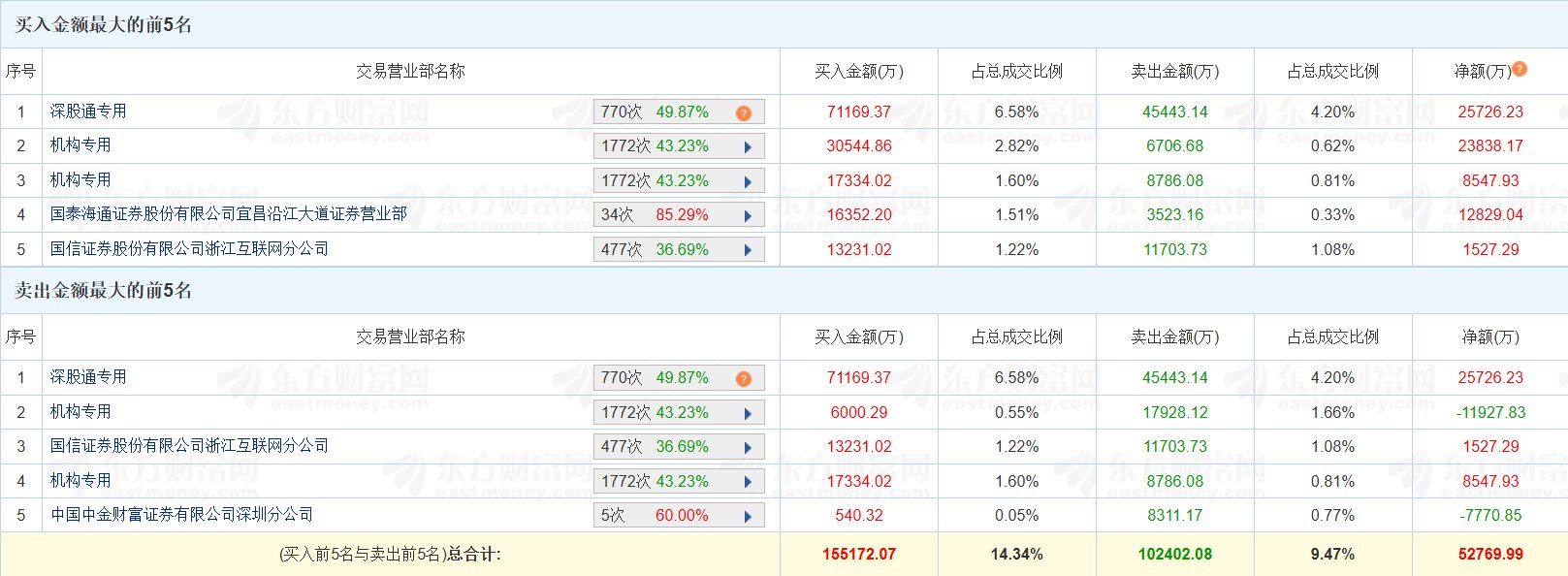Click blue arrow in buy-table 国信证券 row

click(x=748, y=250)
